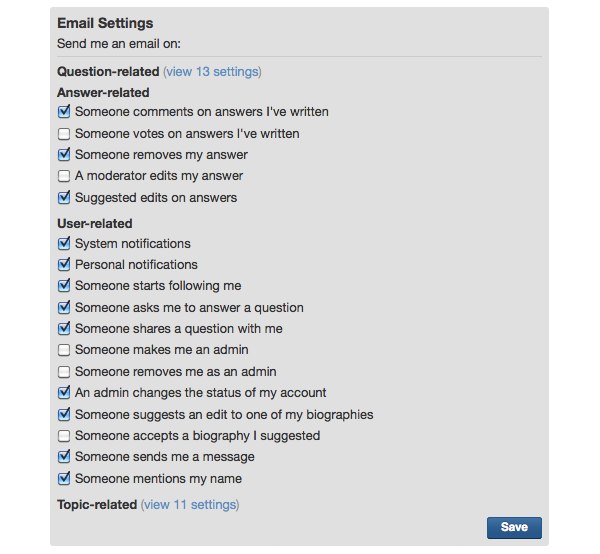Screen dimensions: 600x554
Task: Click the Save button
Action: coord(514,528)
